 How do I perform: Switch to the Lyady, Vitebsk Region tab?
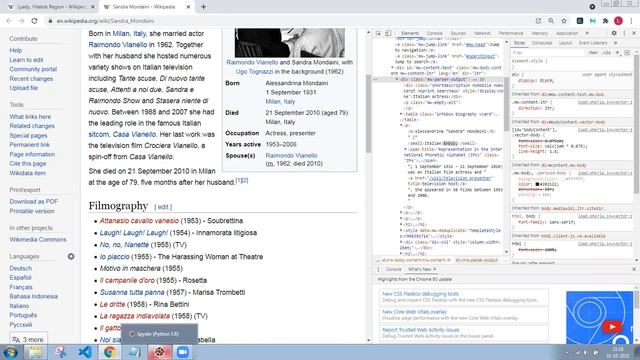pyautogui.click(x=51, y=7)
